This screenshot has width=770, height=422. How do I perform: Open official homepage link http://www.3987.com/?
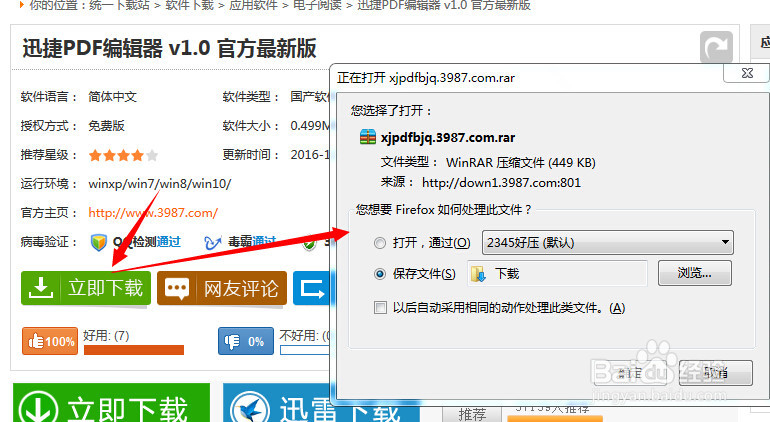153,213
